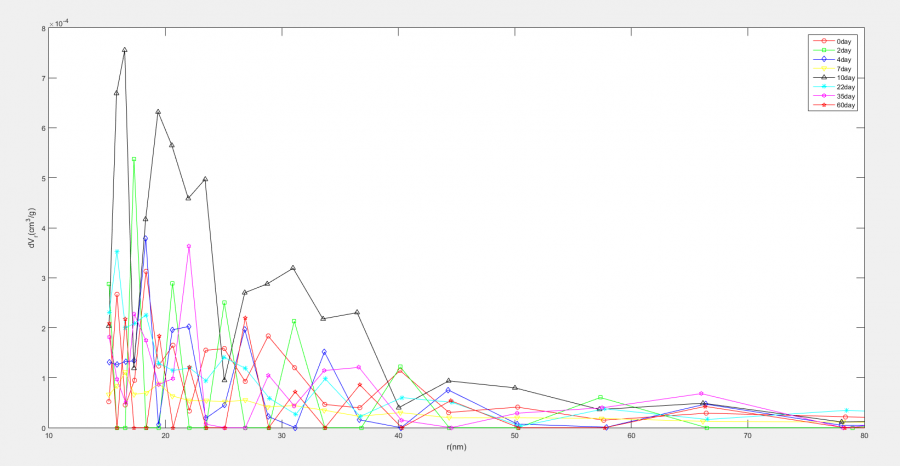Click the x-axis tick label 70
Screen dimensions: 900x466
[x=748, y=436]
